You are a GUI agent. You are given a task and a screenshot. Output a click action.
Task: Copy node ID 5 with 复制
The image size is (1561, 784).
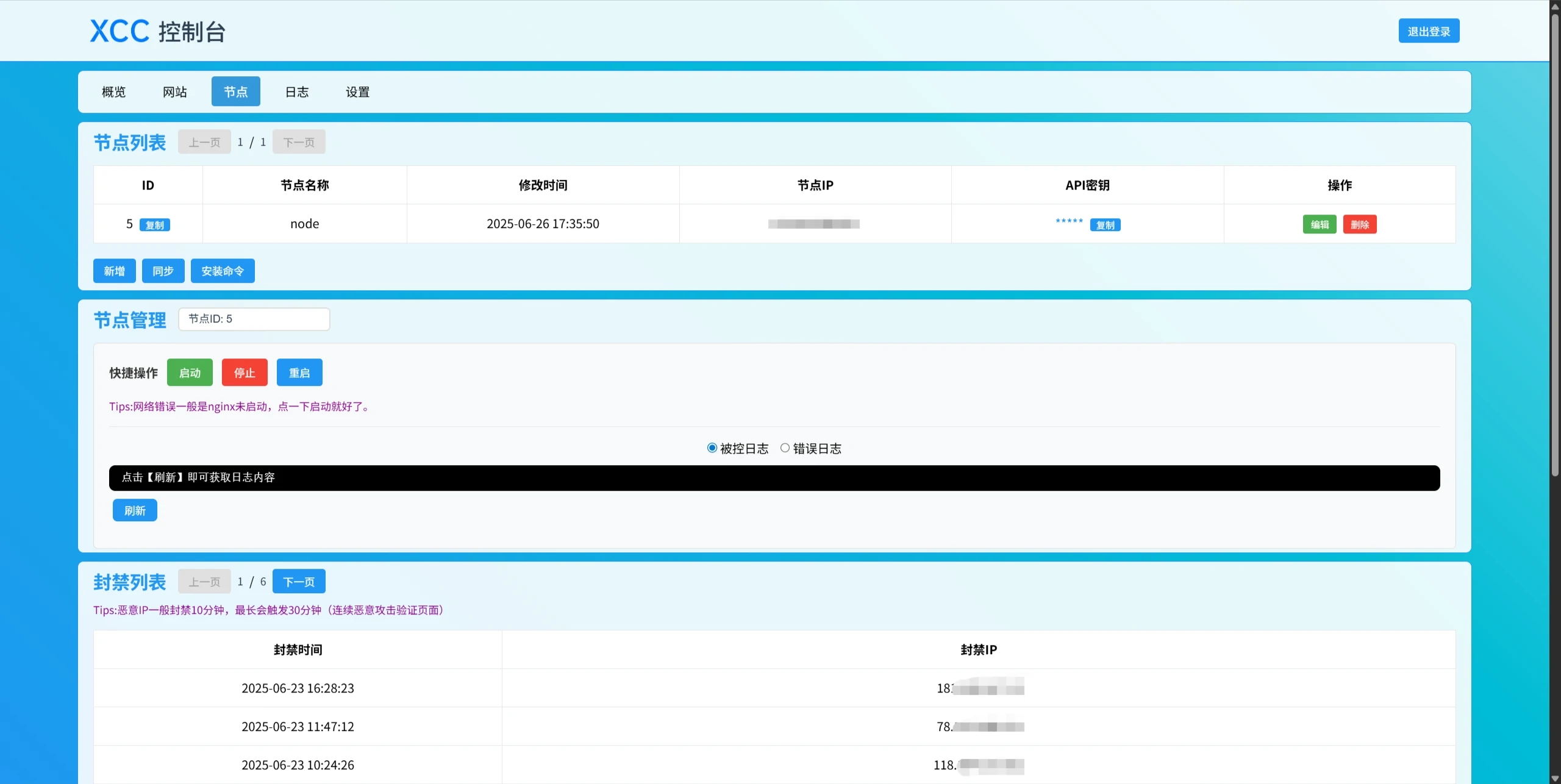tap(155, 225)
